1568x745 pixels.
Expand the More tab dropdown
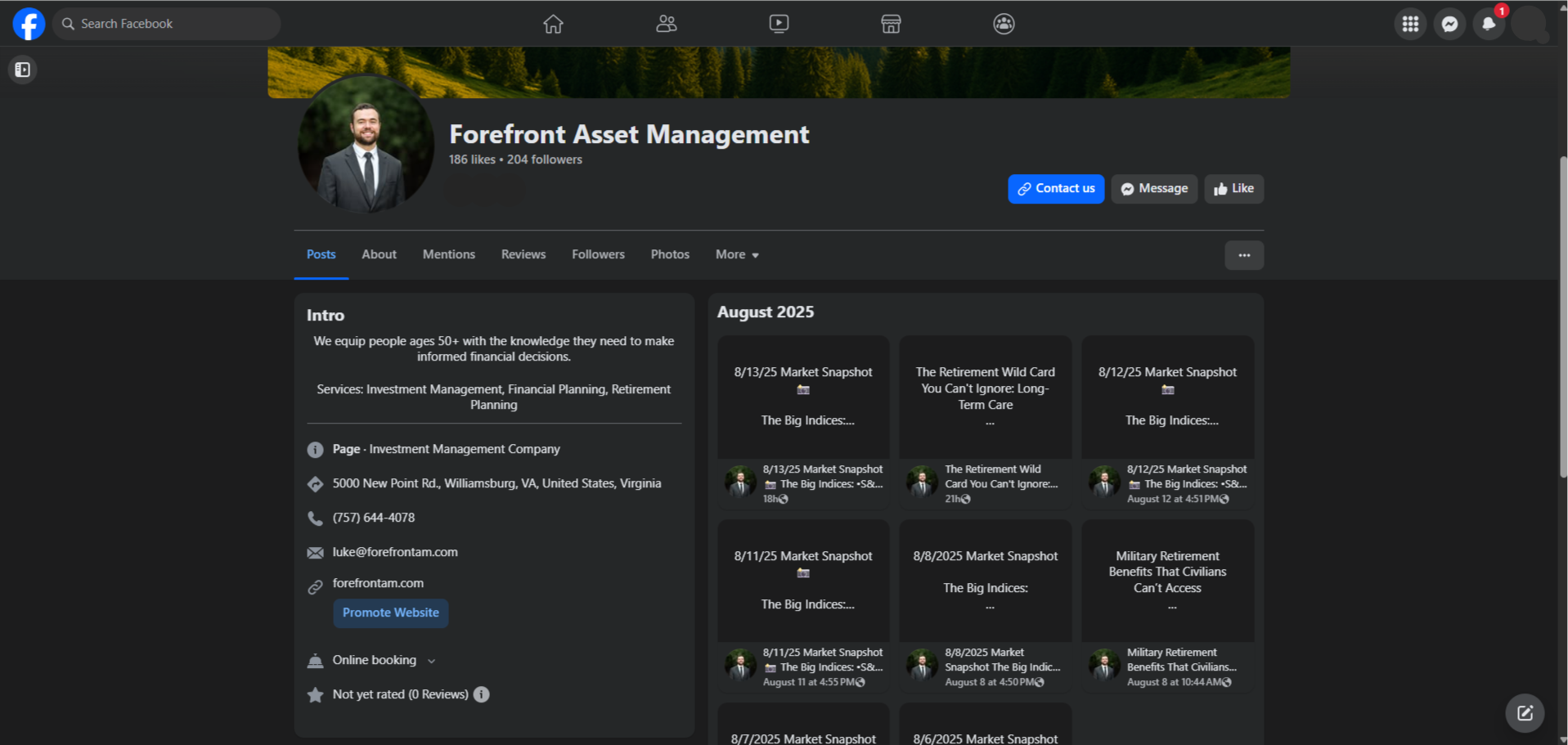[737, 255]
